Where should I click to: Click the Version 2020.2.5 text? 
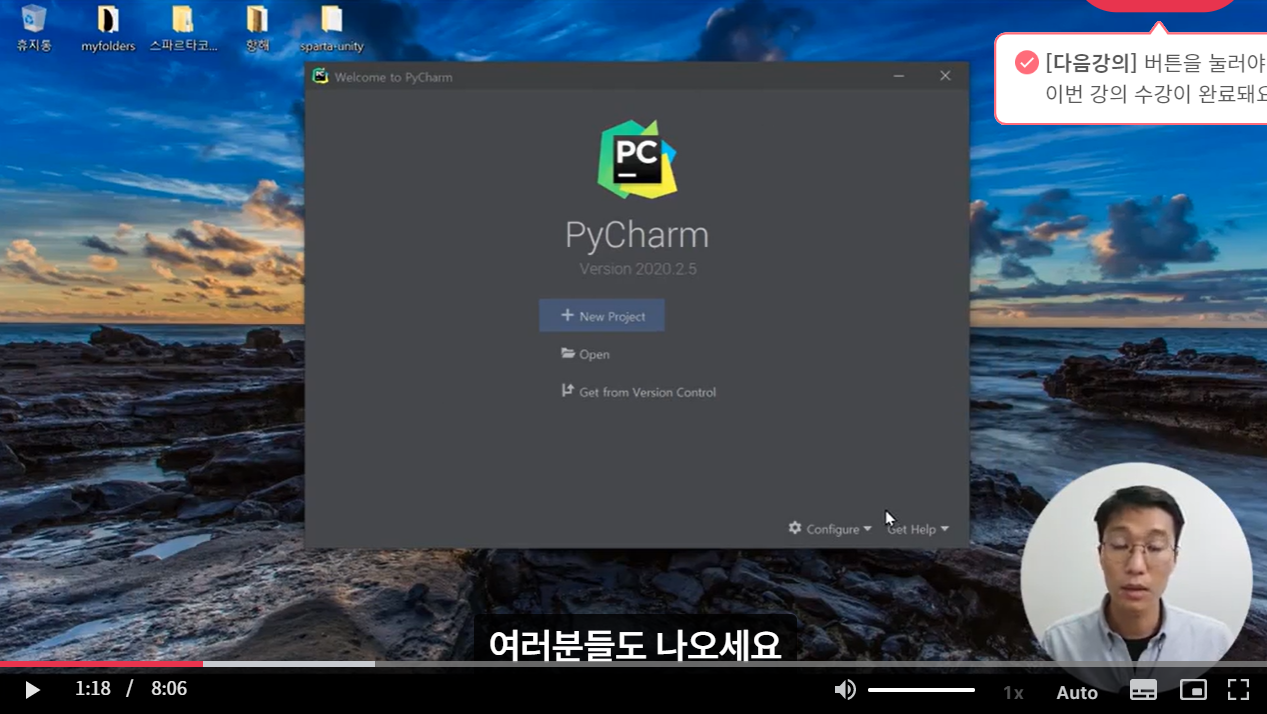(x=637, y=269)
